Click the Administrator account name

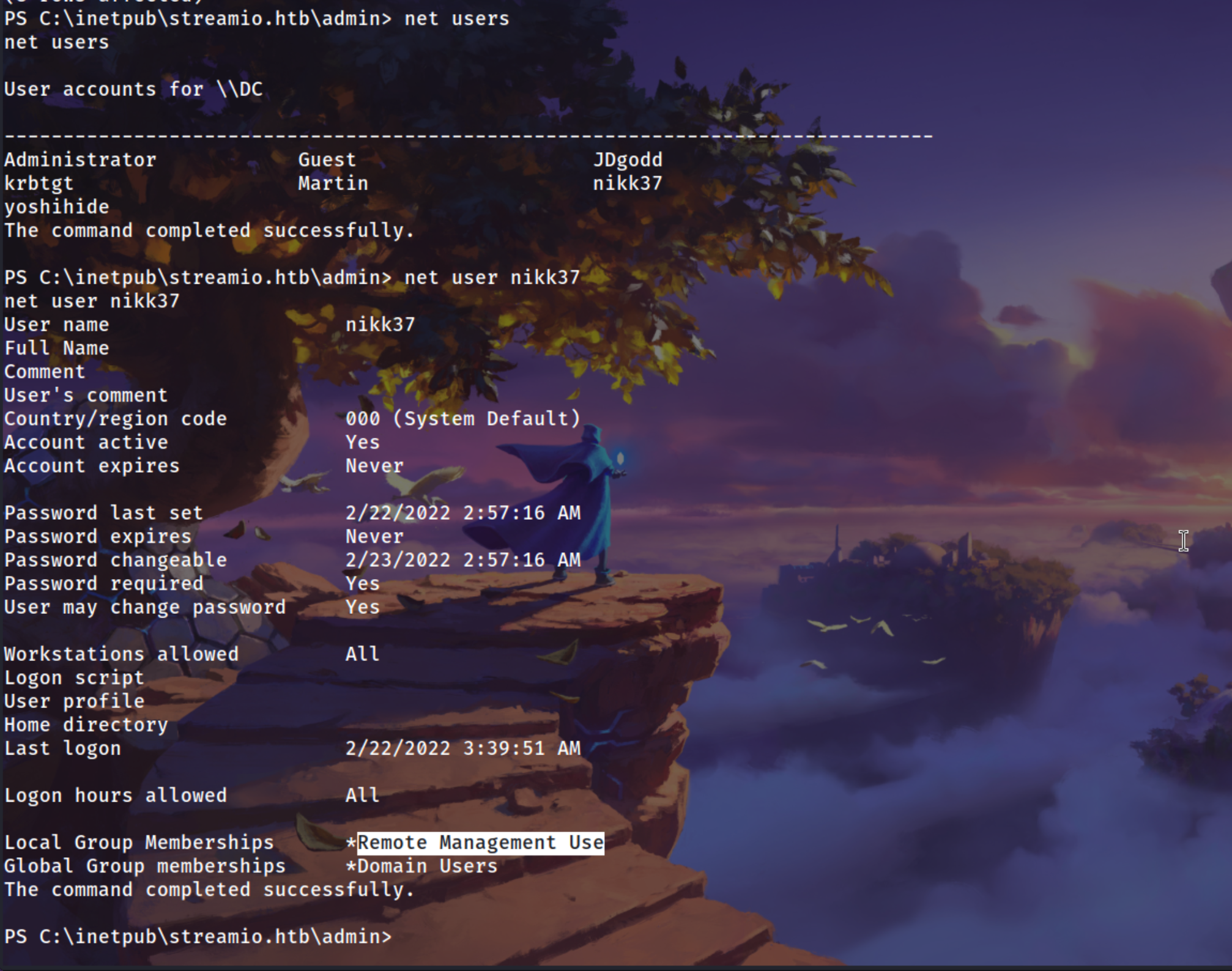(x=80, y=160)
